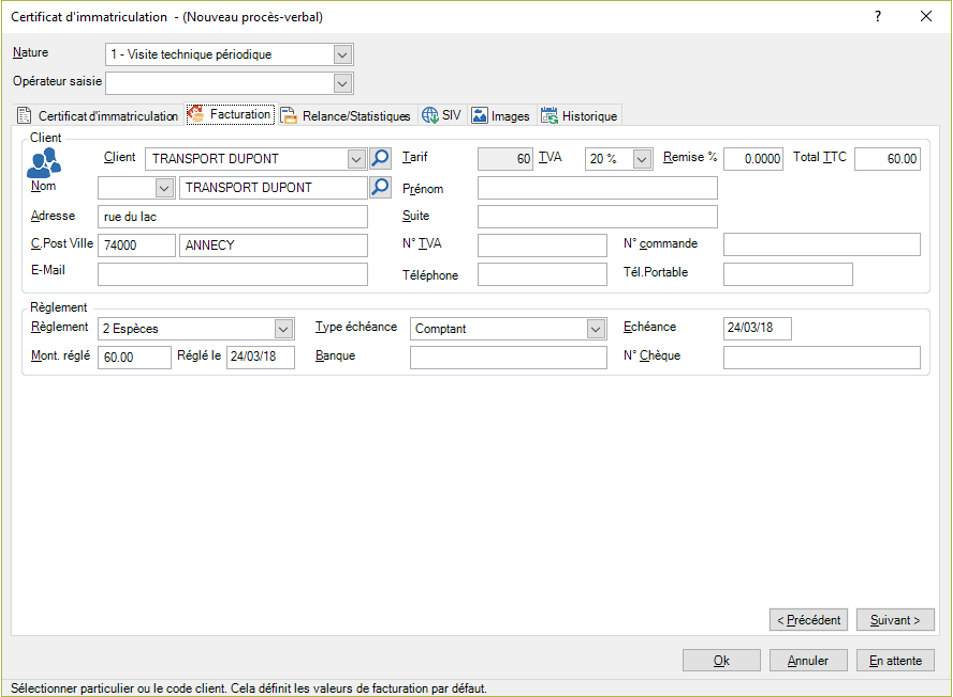
Task: Click the globe icon on the SIV tab
Action: [x=430, y=115]
